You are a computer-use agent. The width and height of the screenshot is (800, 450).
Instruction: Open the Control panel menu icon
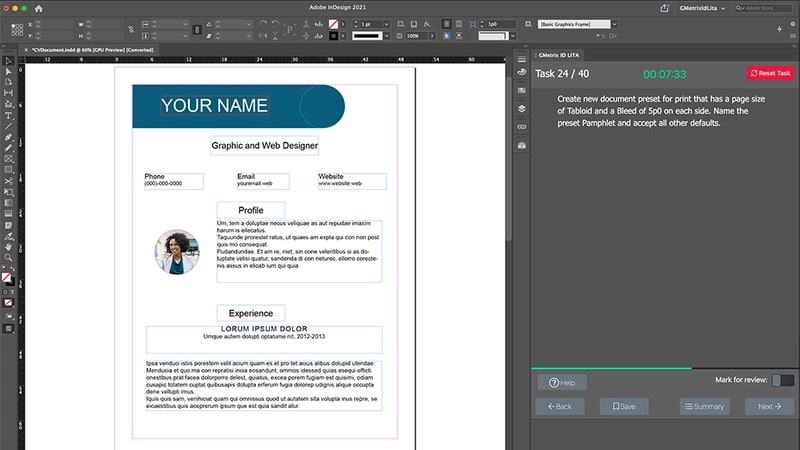(792, 36)
